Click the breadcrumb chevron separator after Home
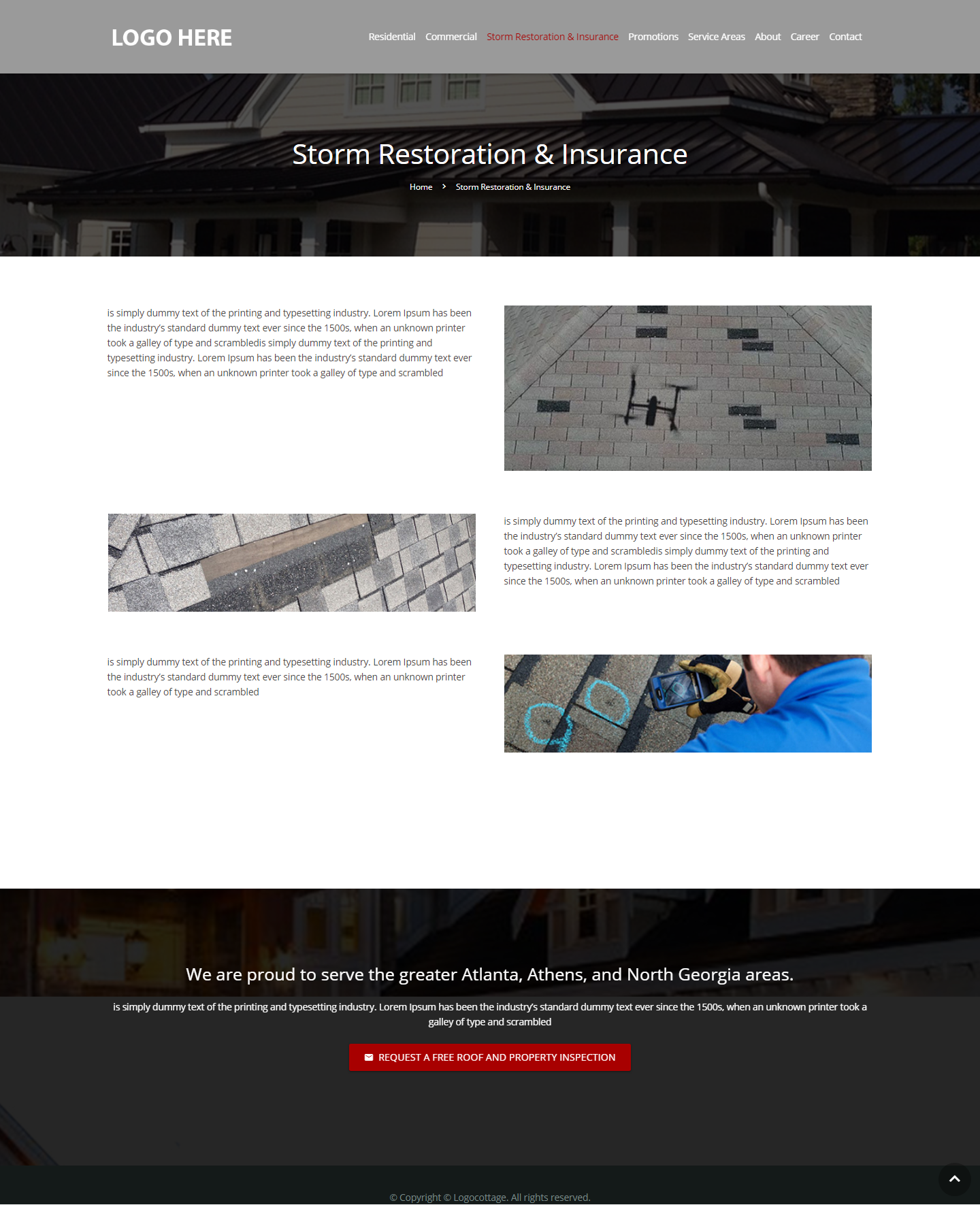The image size is (980, 1205). (x=444, y=186)
